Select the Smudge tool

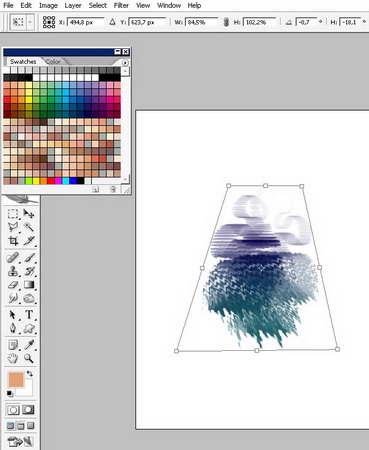point(13,298)
